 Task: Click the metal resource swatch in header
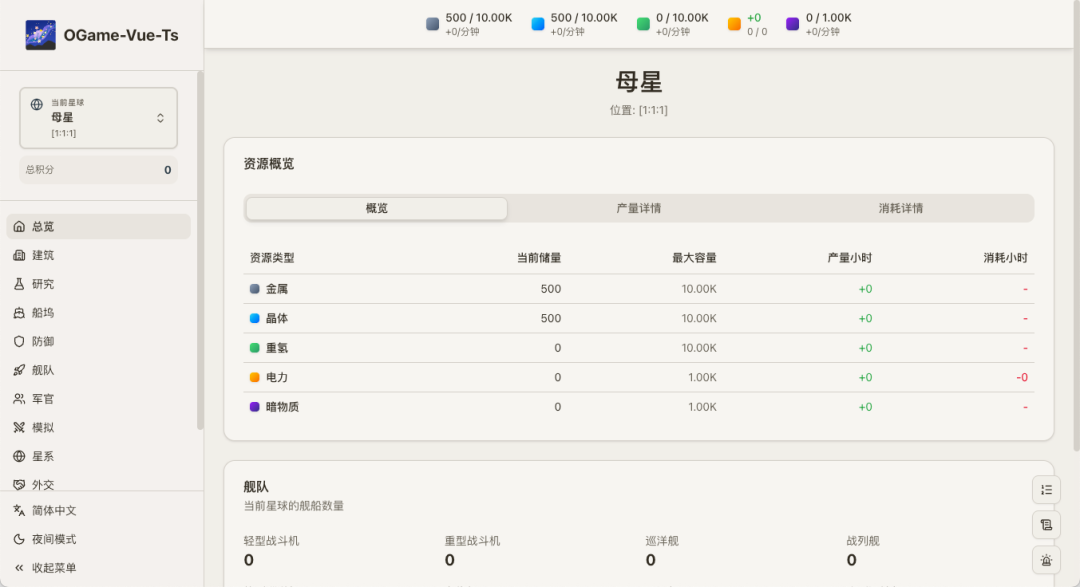pyautogui.click(x=433, y=24)
